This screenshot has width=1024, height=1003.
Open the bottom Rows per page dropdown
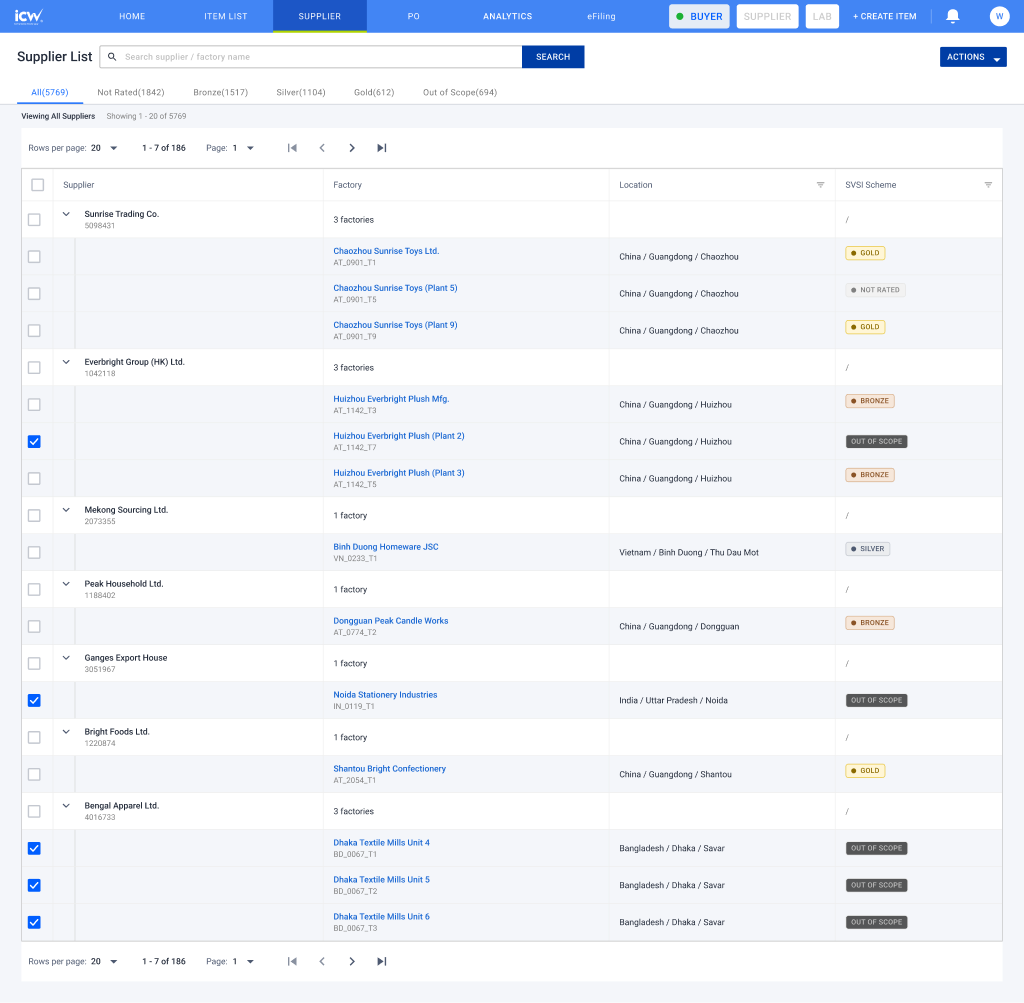(x=104, y=961)
